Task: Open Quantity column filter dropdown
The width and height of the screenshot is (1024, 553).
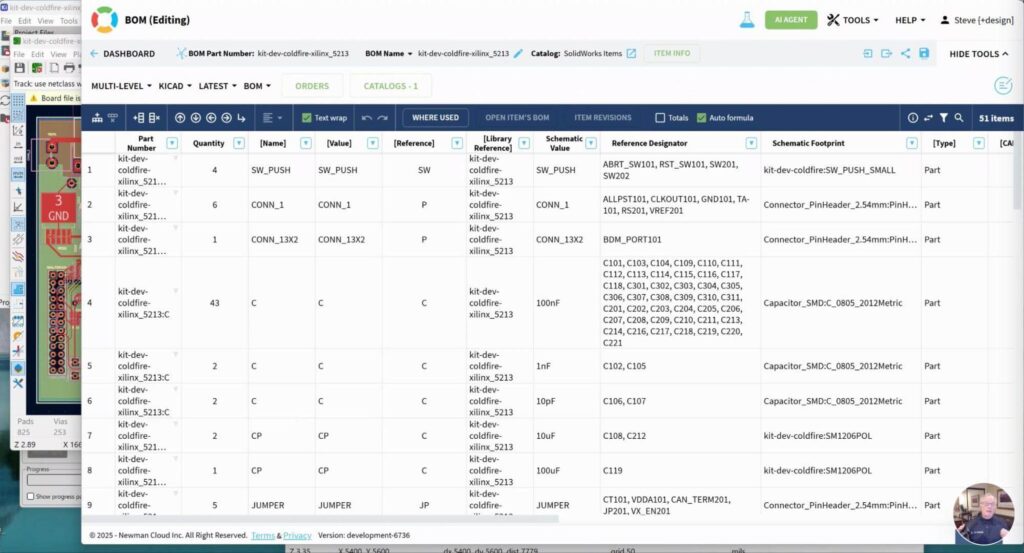Action: 238,143
